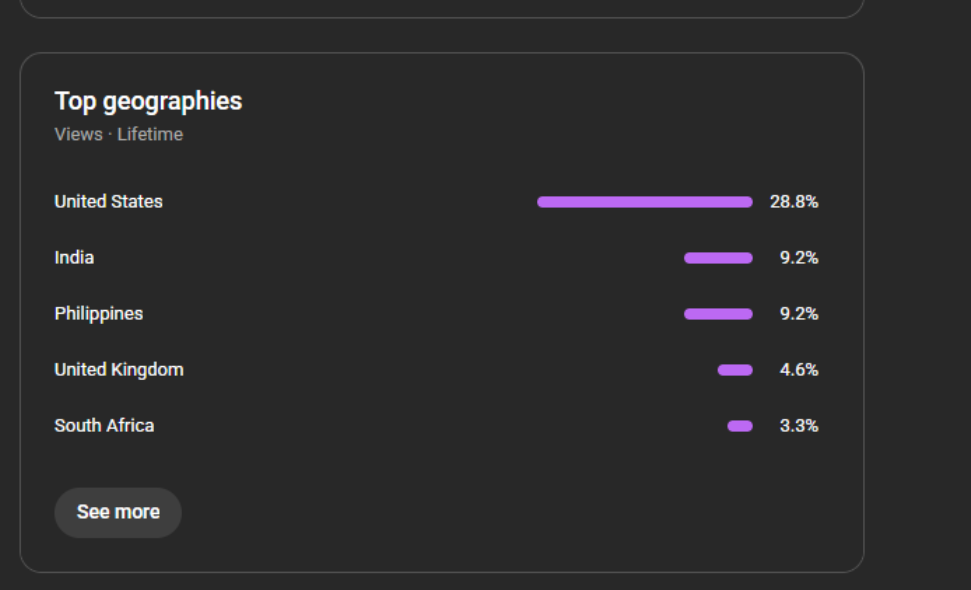Click the Views label under the heading

pyautogui.click(x=78, y=134)
